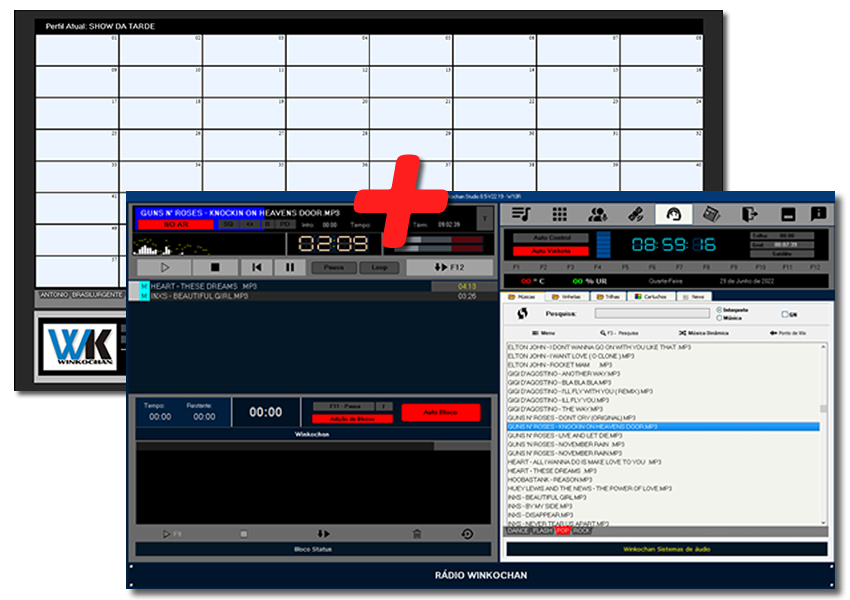Open the newspaper news icon
Screen dimensions: 850x600
711,215
